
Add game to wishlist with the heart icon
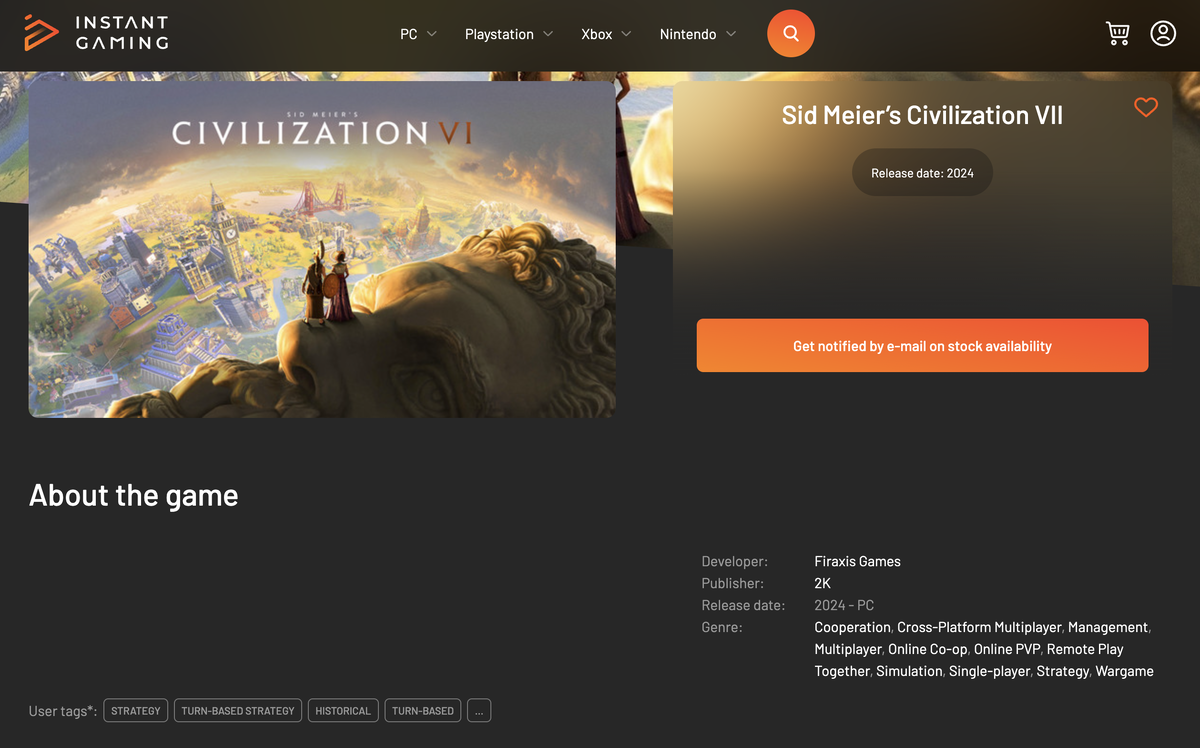[x=1146, y=107]
